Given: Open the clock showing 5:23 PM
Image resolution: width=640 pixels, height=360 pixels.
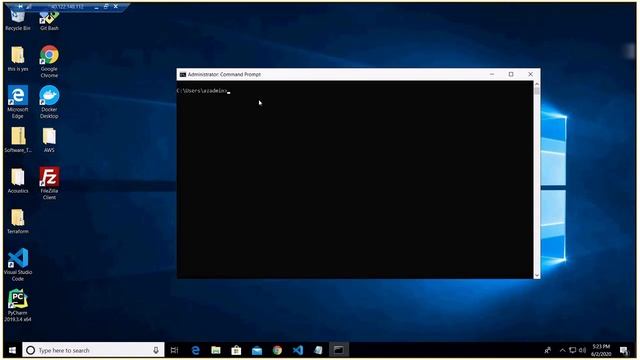Looking at the screenshot, I should [x=601, y=350].
